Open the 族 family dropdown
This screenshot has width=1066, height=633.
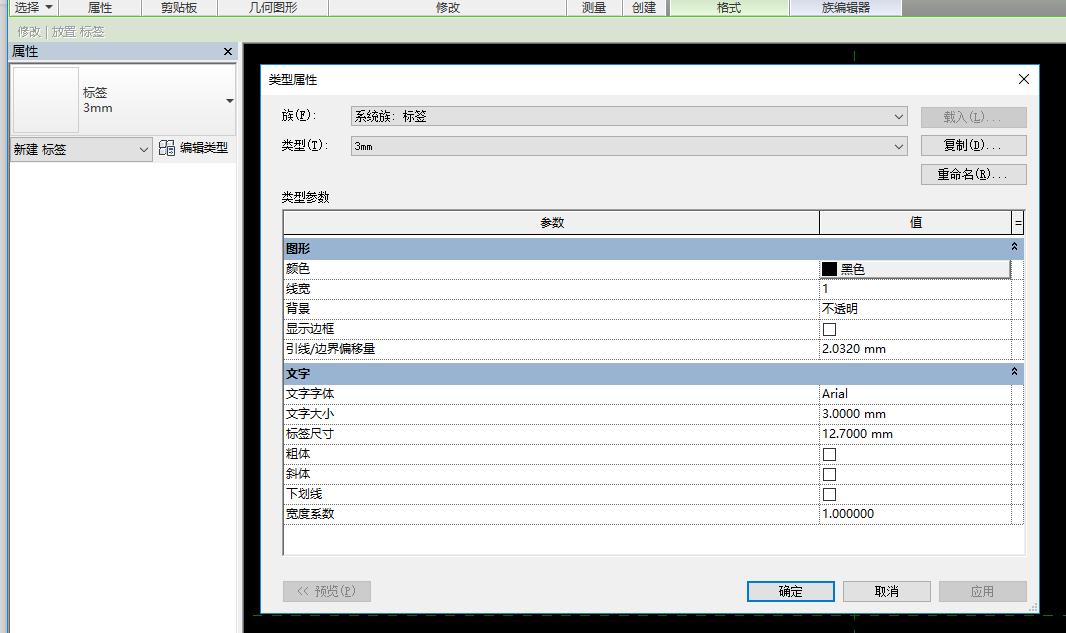pyautogui.click(x=629, y=116)
